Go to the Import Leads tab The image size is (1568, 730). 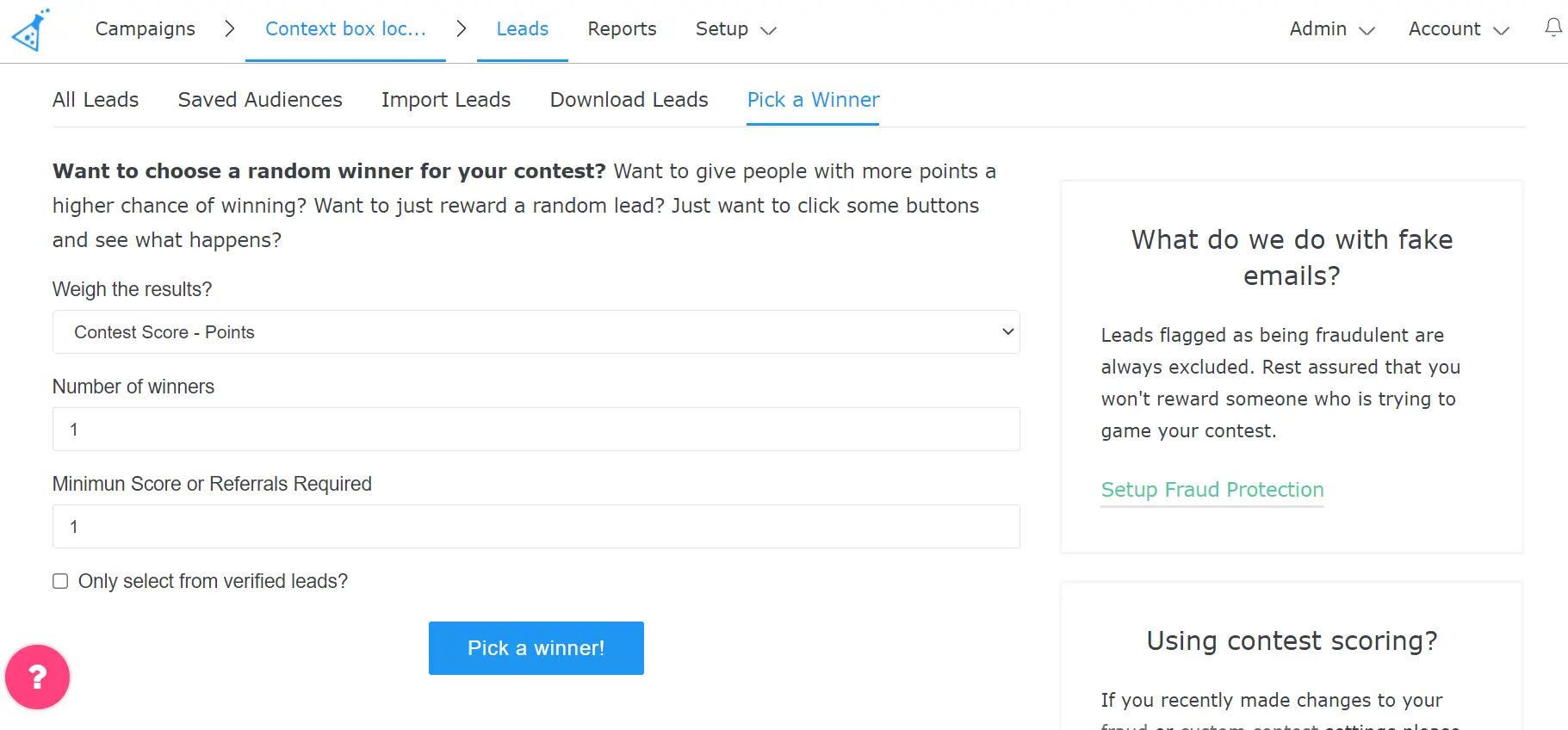coord(446,100)
